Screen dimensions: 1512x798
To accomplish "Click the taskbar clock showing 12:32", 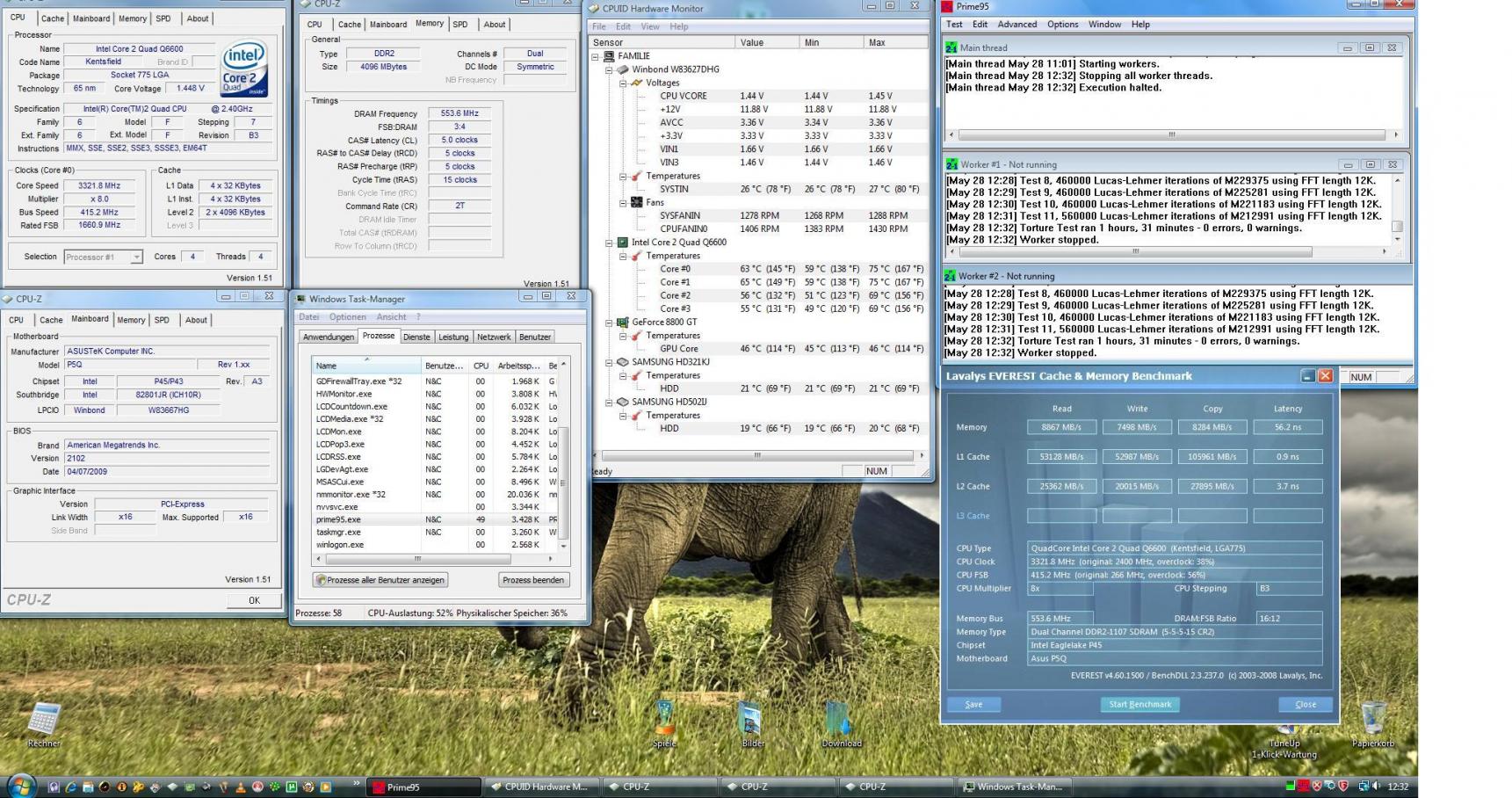I will pos(1398,787).
